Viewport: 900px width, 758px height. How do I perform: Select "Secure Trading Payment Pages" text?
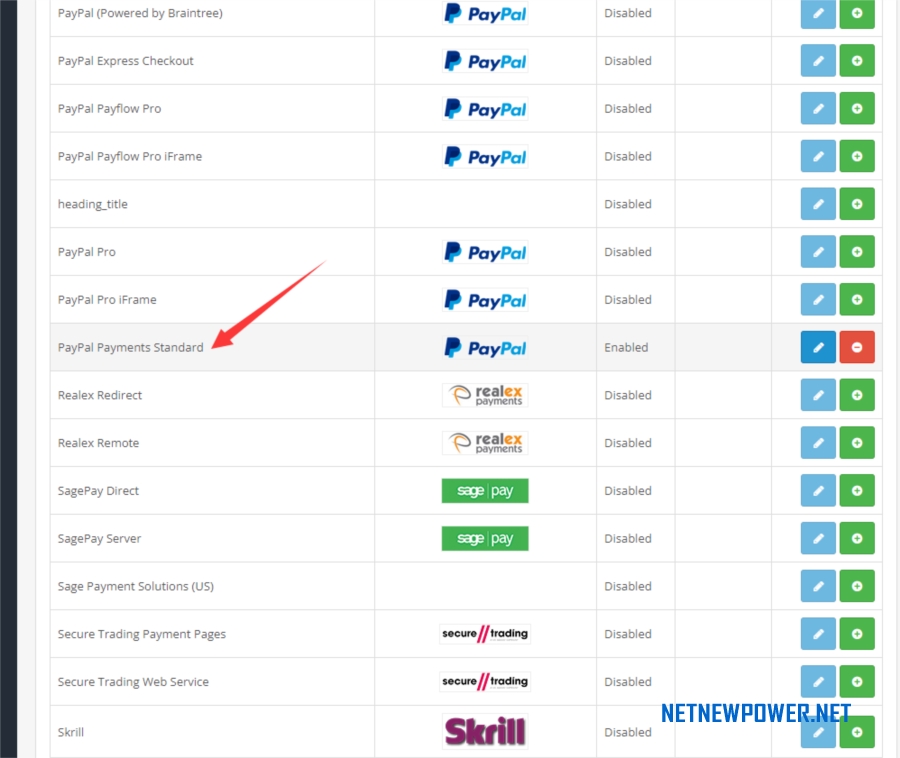(x=142, y=634)
